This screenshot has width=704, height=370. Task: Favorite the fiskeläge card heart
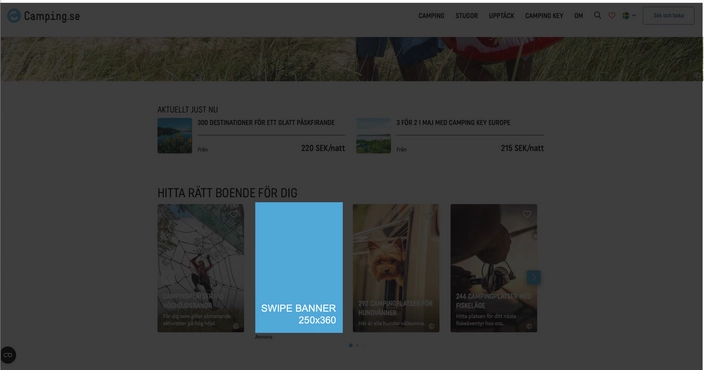[x=527, y=215]
